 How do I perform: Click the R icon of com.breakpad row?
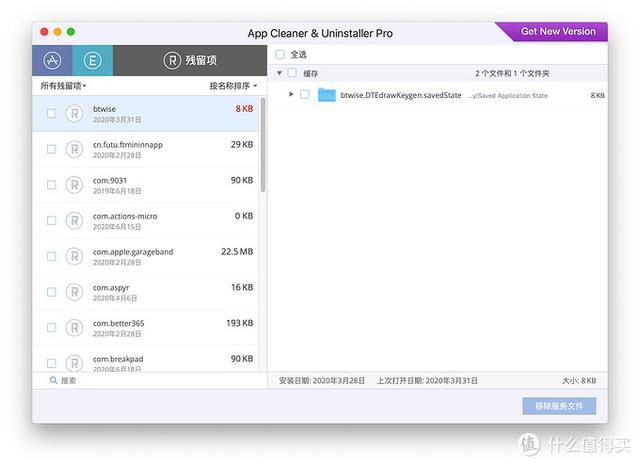point(74,363)
